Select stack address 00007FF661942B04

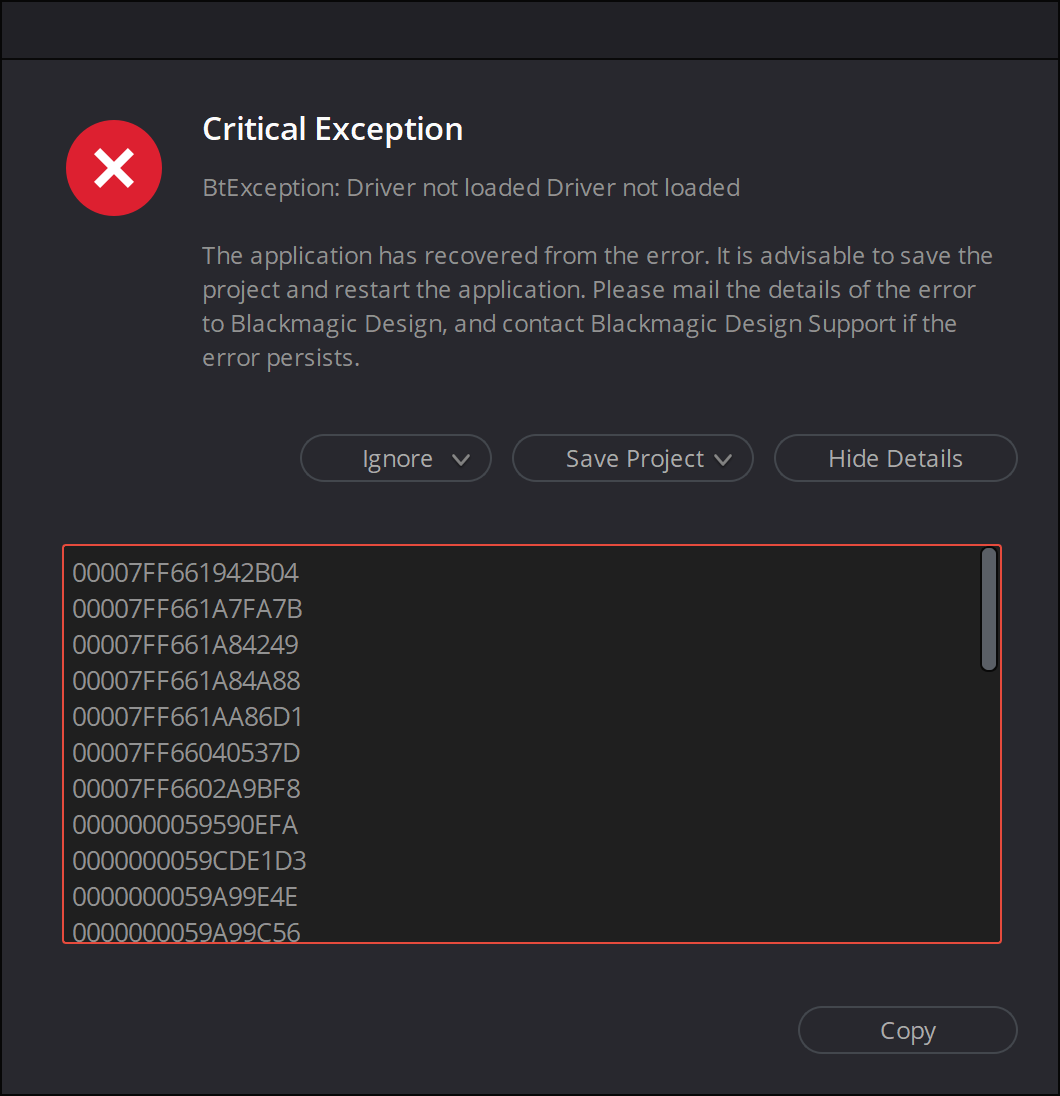tap(185, 573)
